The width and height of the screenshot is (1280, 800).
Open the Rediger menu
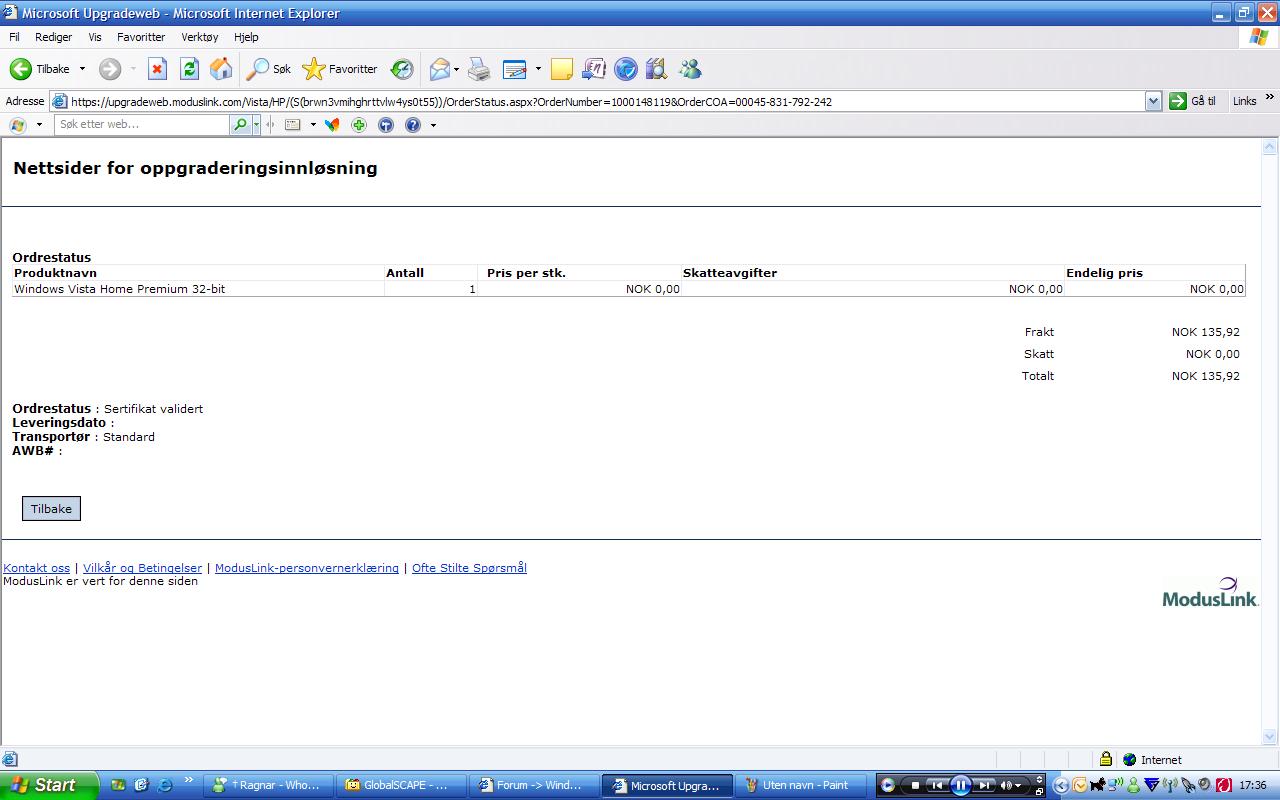pyautogui.click(x=53, y=37)
